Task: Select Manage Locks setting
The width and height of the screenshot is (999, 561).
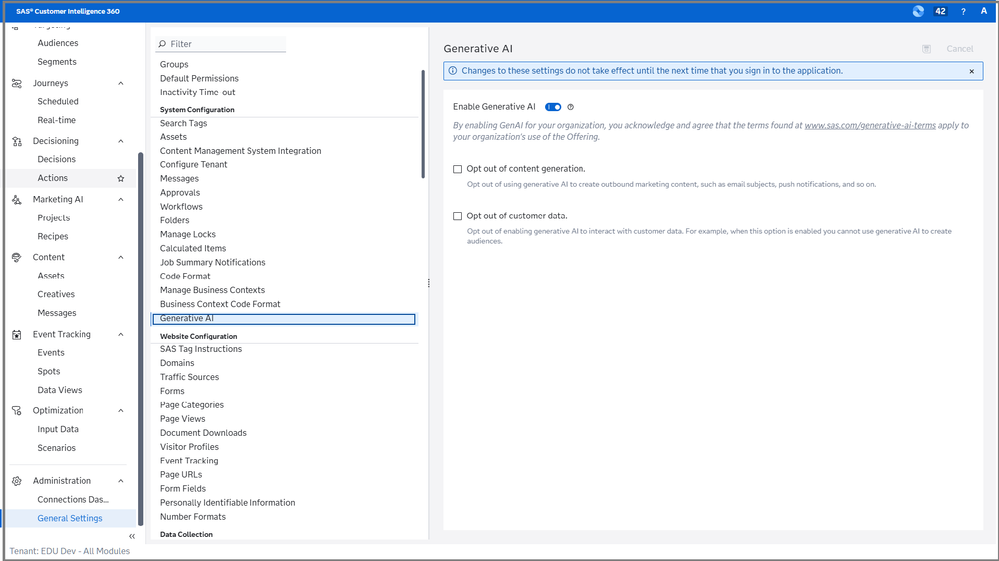Action: pos(187,235)
